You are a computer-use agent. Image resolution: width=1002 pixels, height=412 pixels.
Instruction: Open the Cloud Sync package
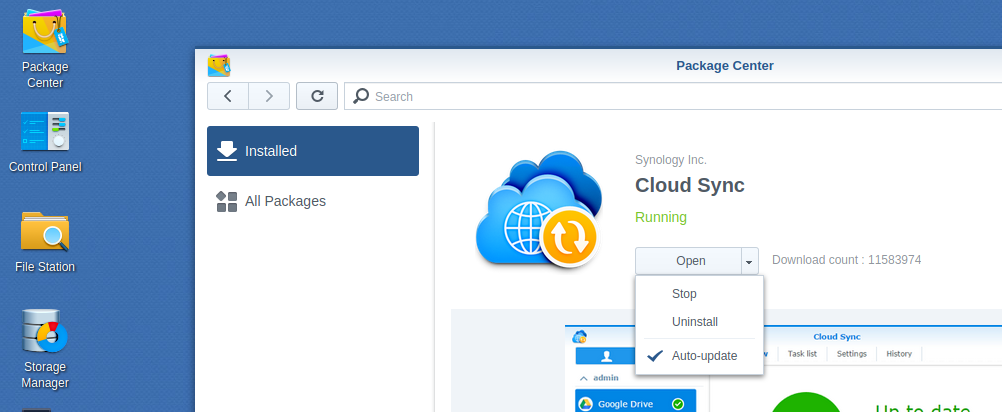coord(689,261)
